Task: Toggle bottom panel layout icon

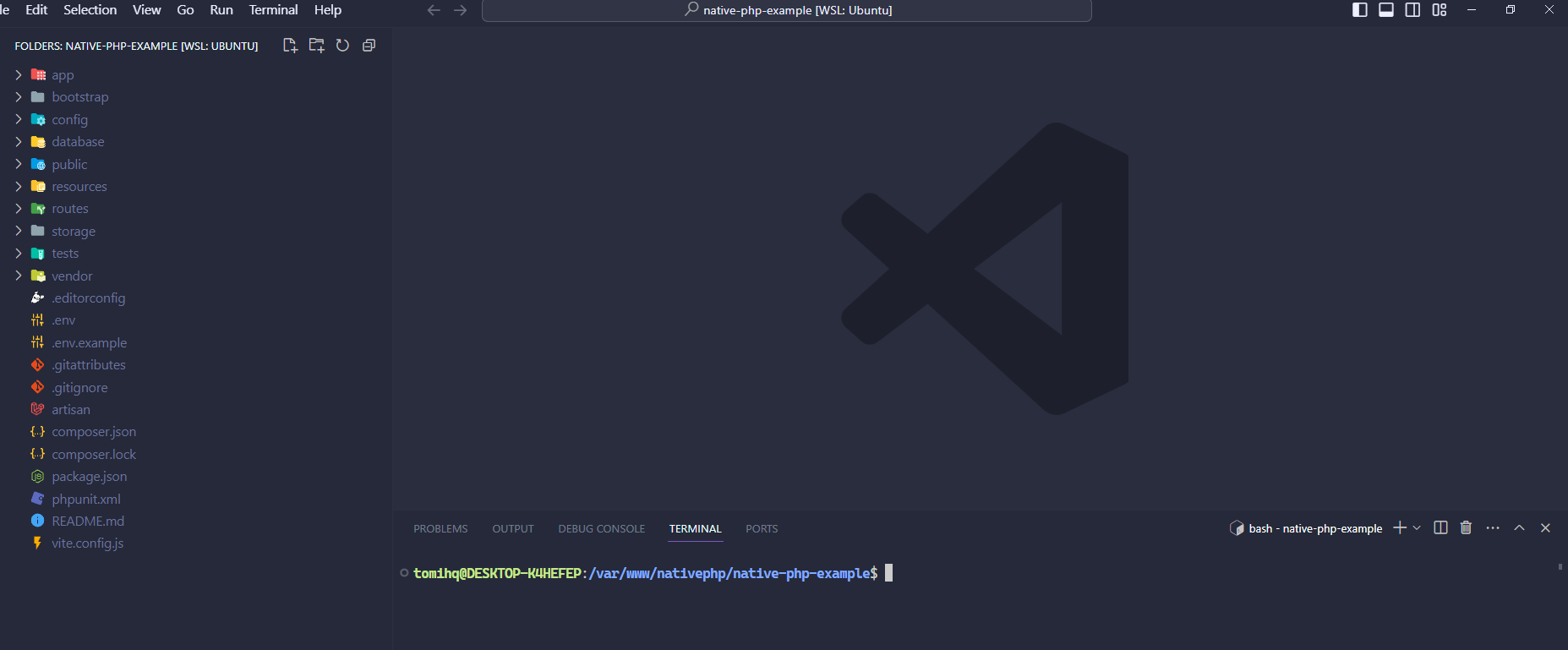Action: (x=1386, y=10)
